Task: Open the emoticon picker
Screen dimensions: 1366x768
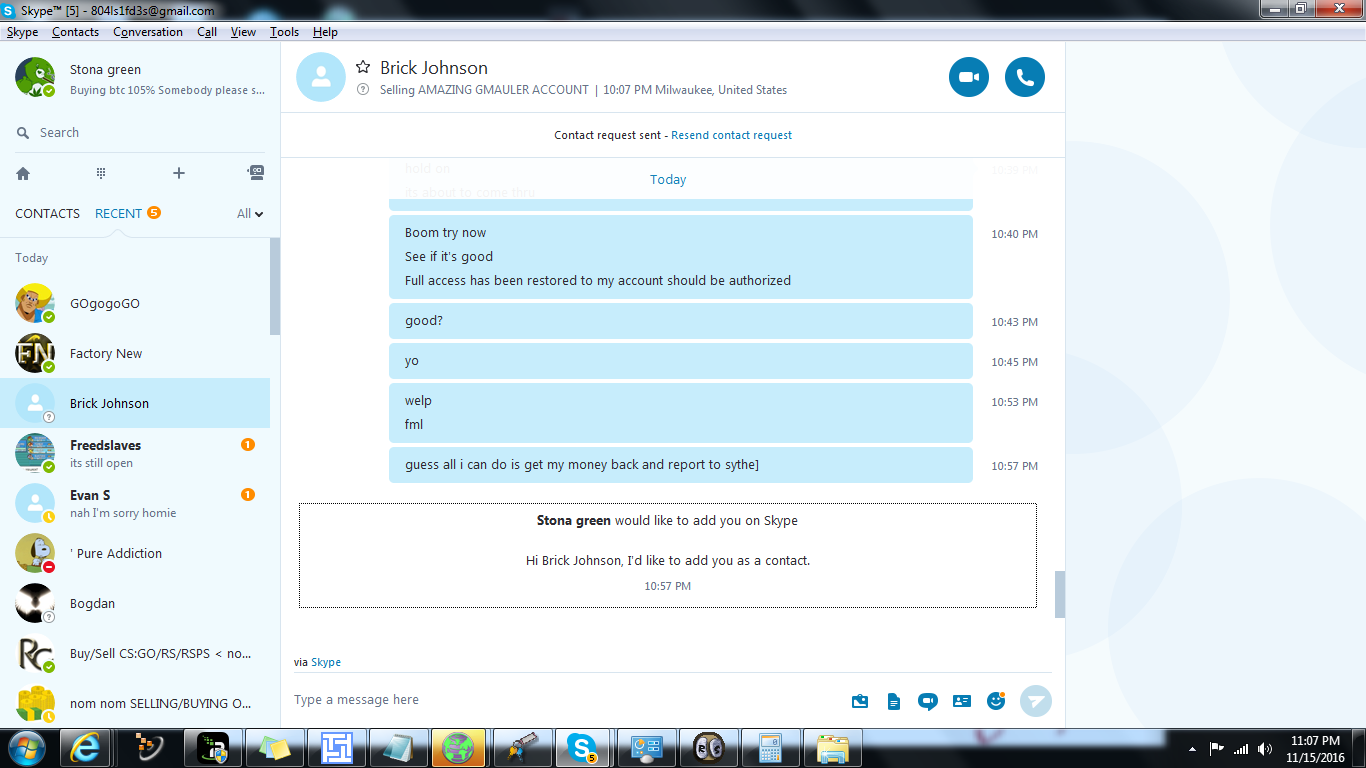Action: click(x=996, y=701)
